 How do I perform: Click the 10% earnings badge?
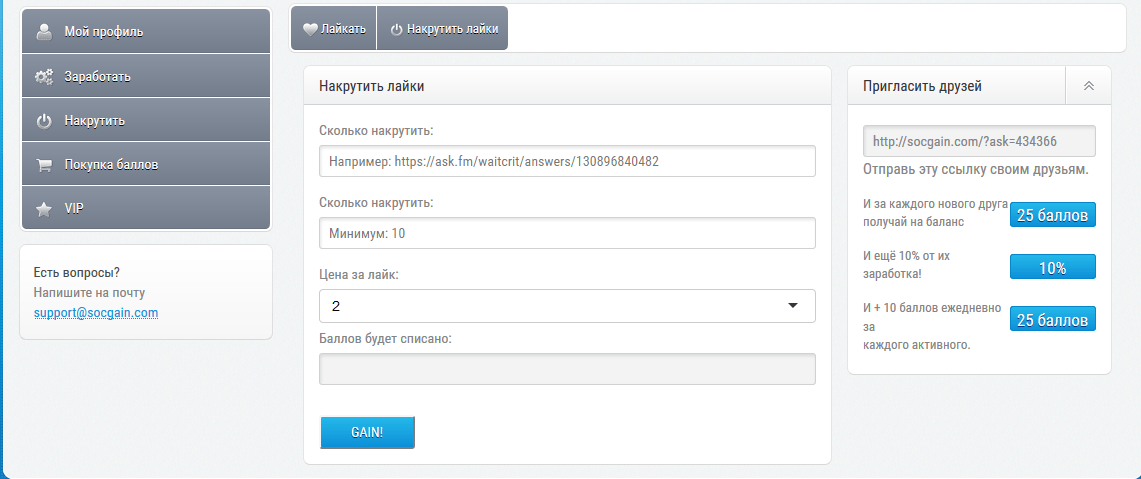[x=1052, y=267]
